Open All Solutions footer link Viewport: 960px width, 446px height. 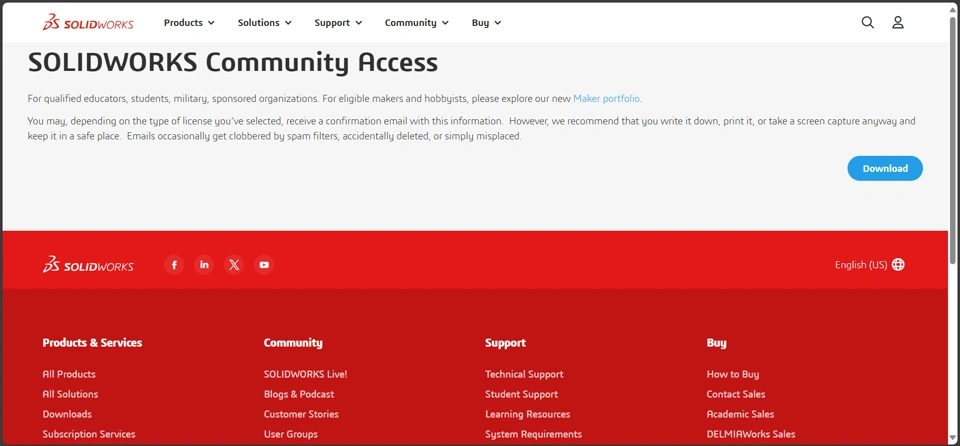70,394
